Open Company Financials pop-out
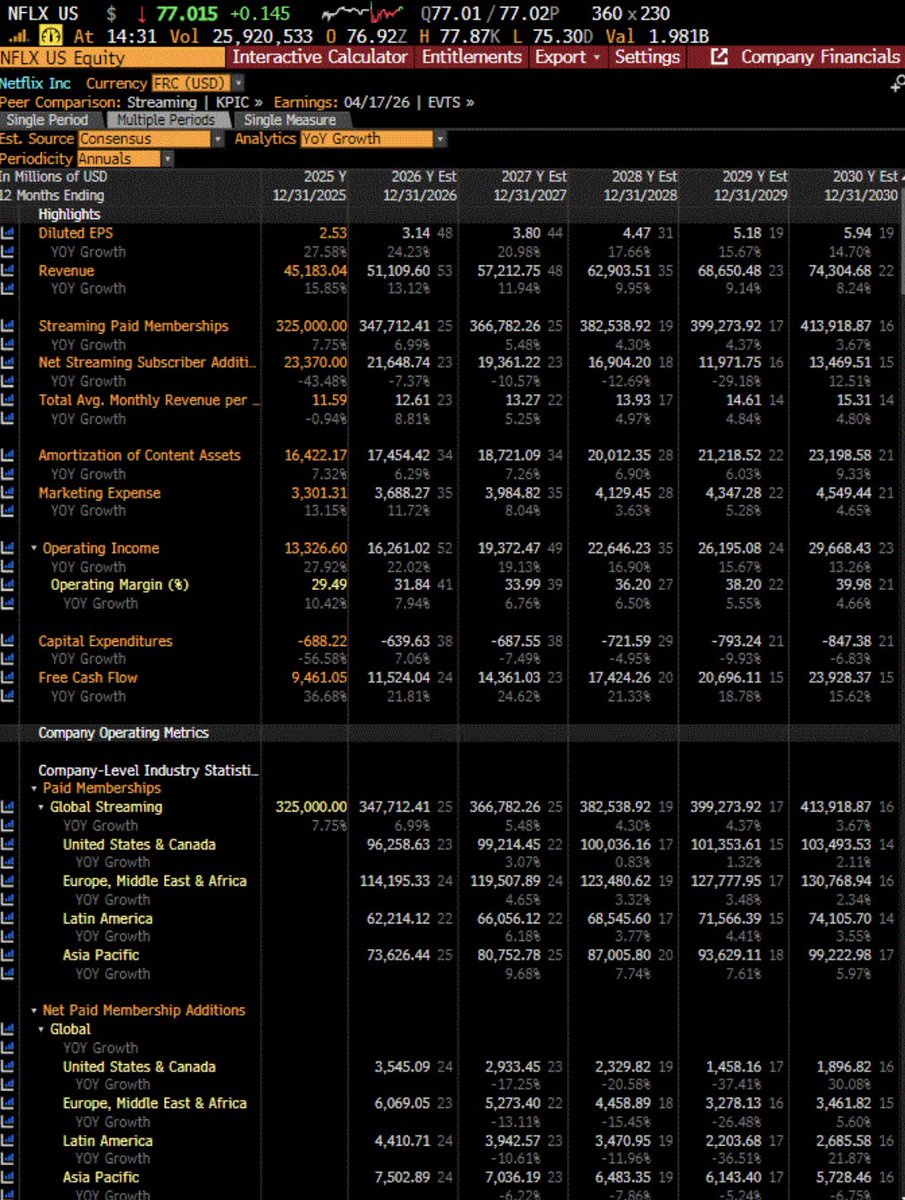905x1200 pixels. tap(805, 57)
